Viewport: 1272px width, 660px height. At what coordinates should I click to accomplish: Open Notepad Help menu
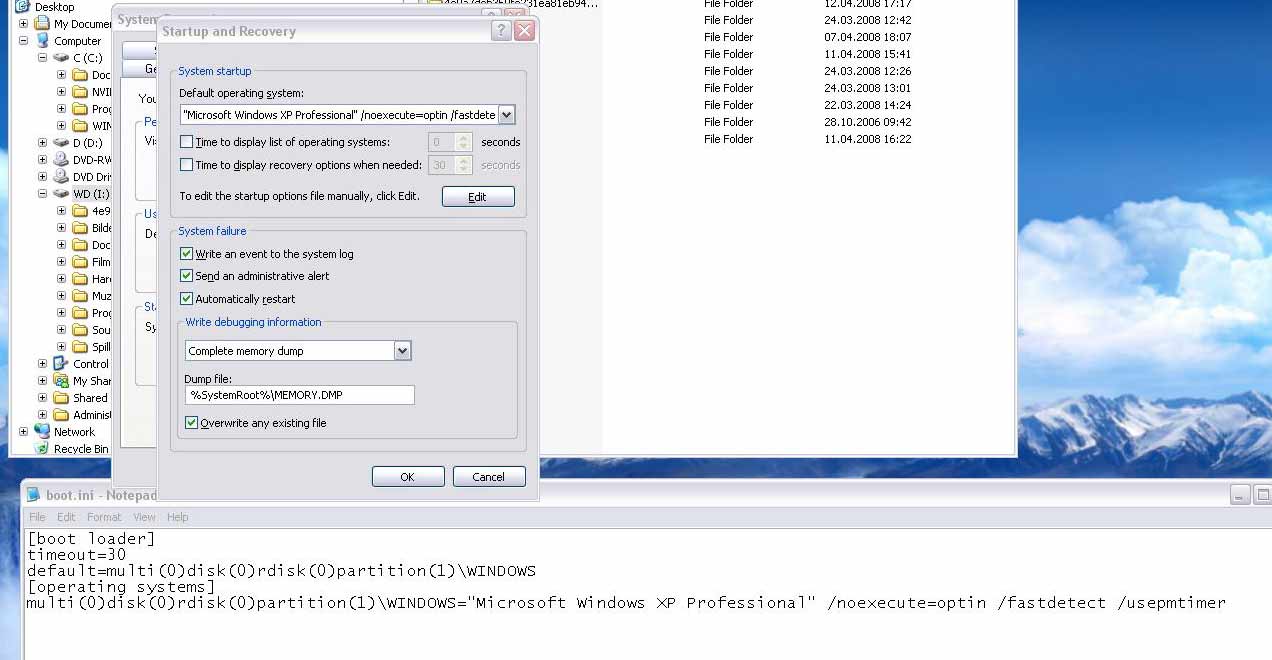click(x=177, y=517)
